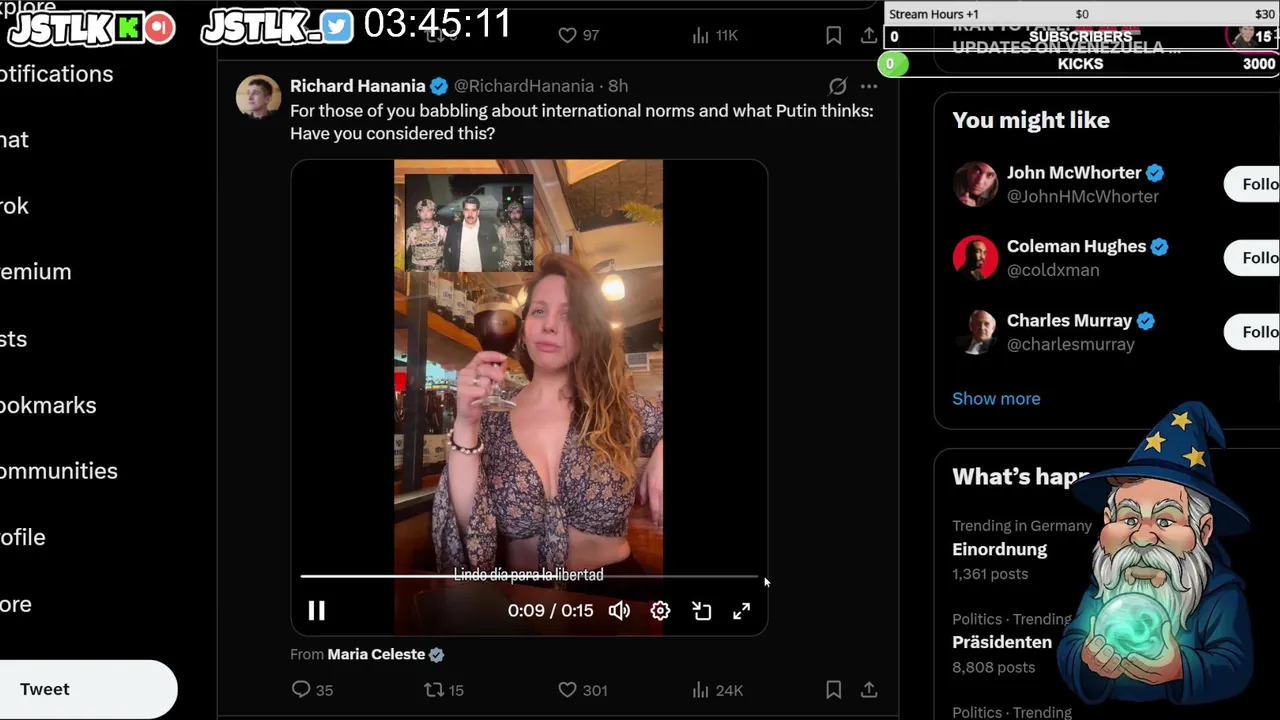Open Grok from the sidebar
Image resolution: width=1280 pixels, height=720 pixels.
click(x=14, y=206)
